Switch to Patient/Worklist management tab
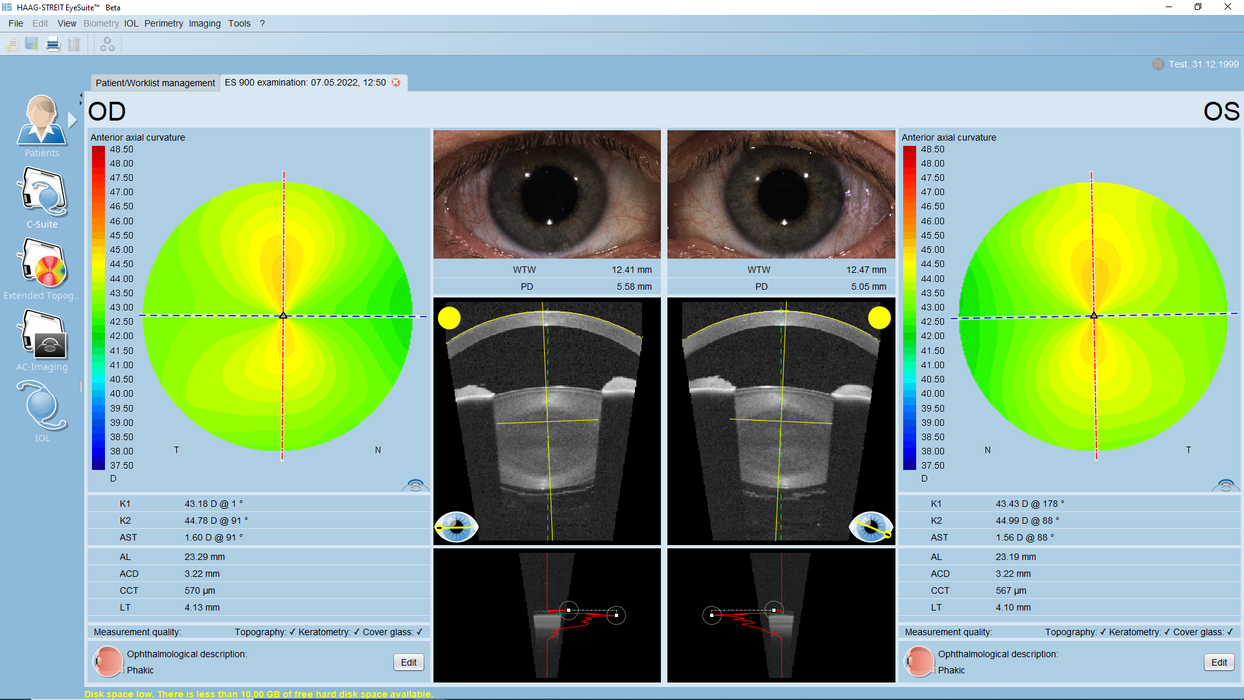Screen dimensions: 1244x700 tap(154, 82)
